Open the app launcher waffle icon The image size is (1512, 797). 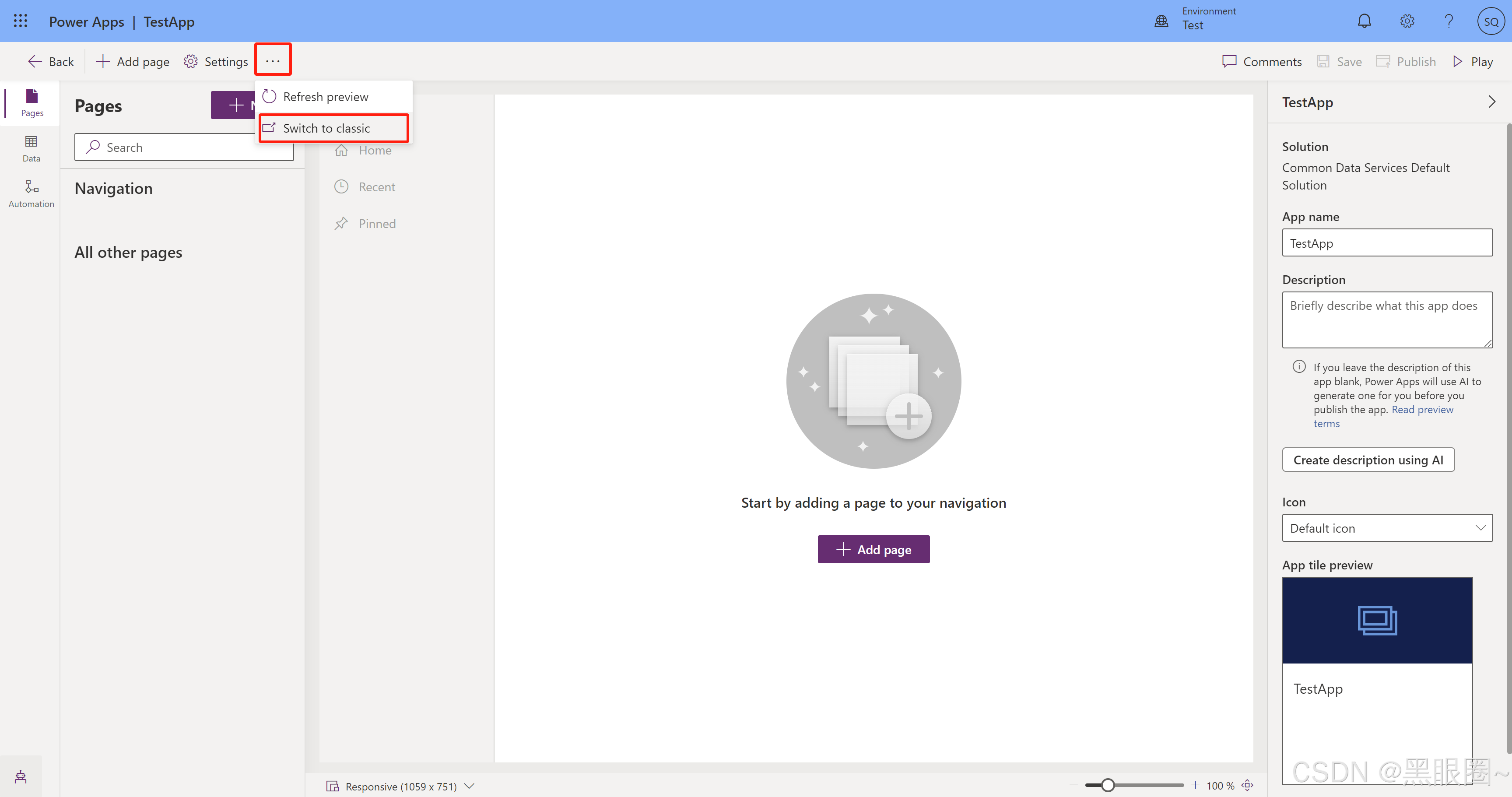(x=21, y=21)
